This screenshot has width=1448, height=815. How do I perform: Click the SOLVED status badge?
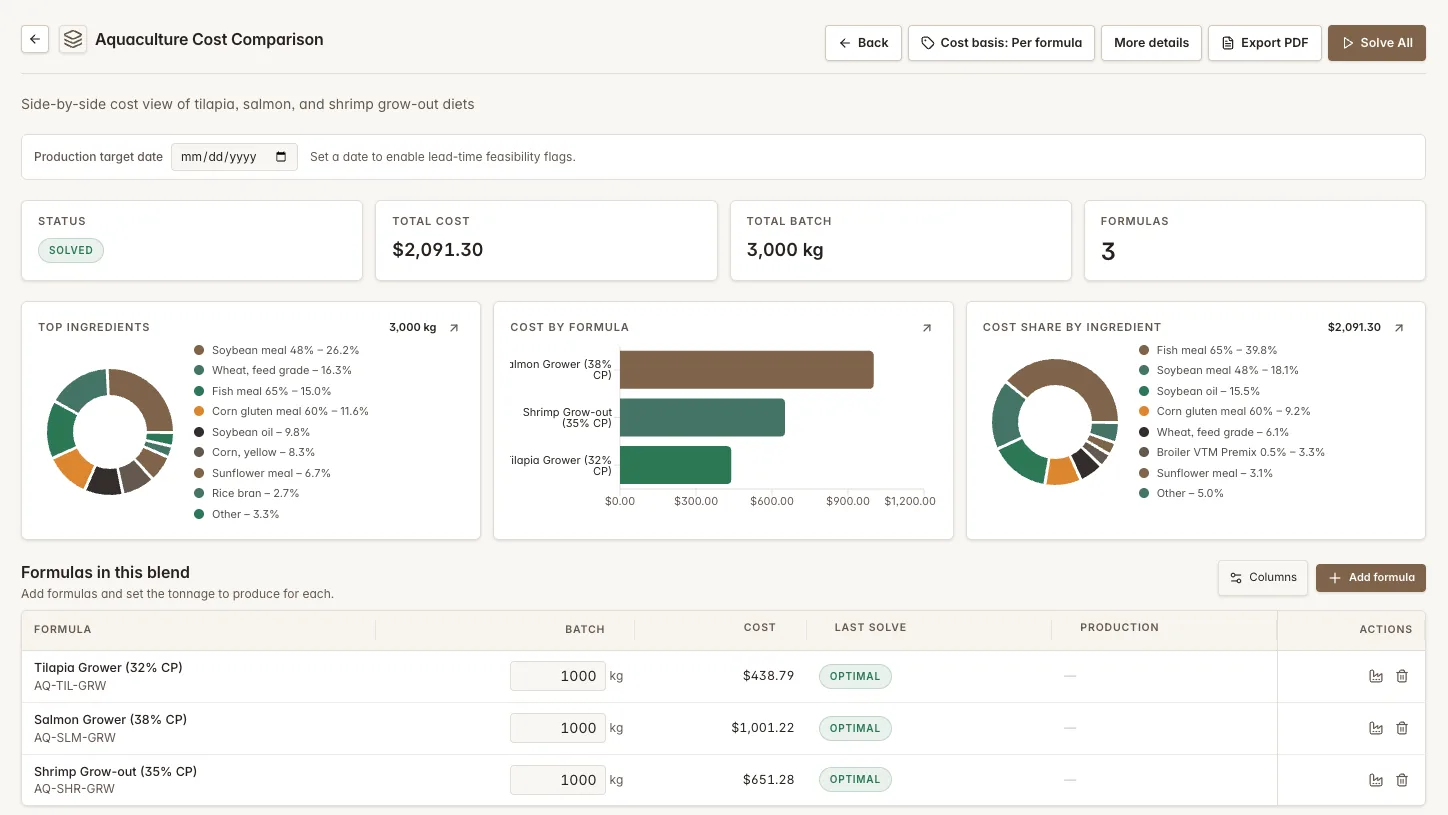71,250
